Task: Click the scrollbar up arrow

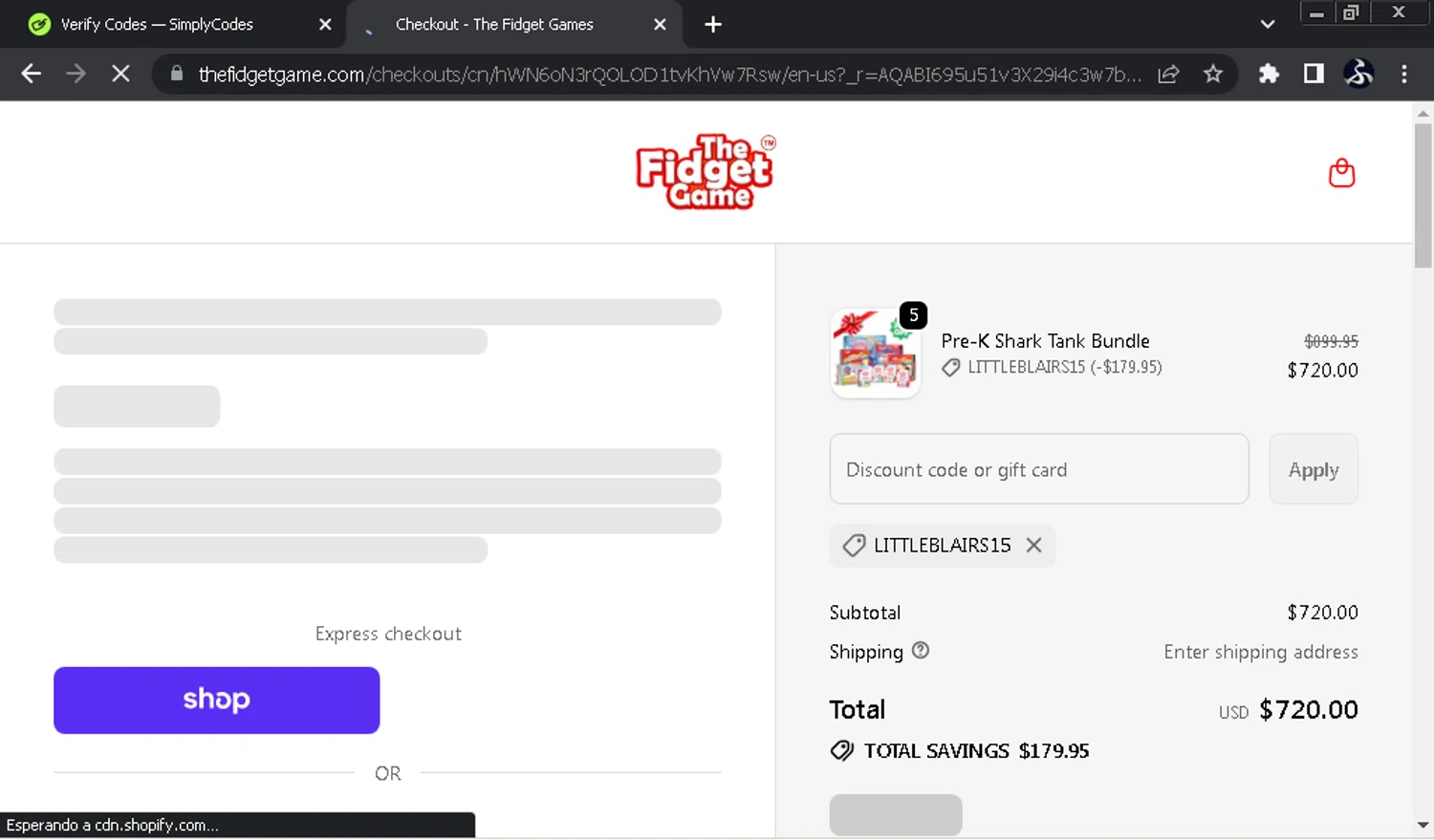Action: pos(1423,114)
